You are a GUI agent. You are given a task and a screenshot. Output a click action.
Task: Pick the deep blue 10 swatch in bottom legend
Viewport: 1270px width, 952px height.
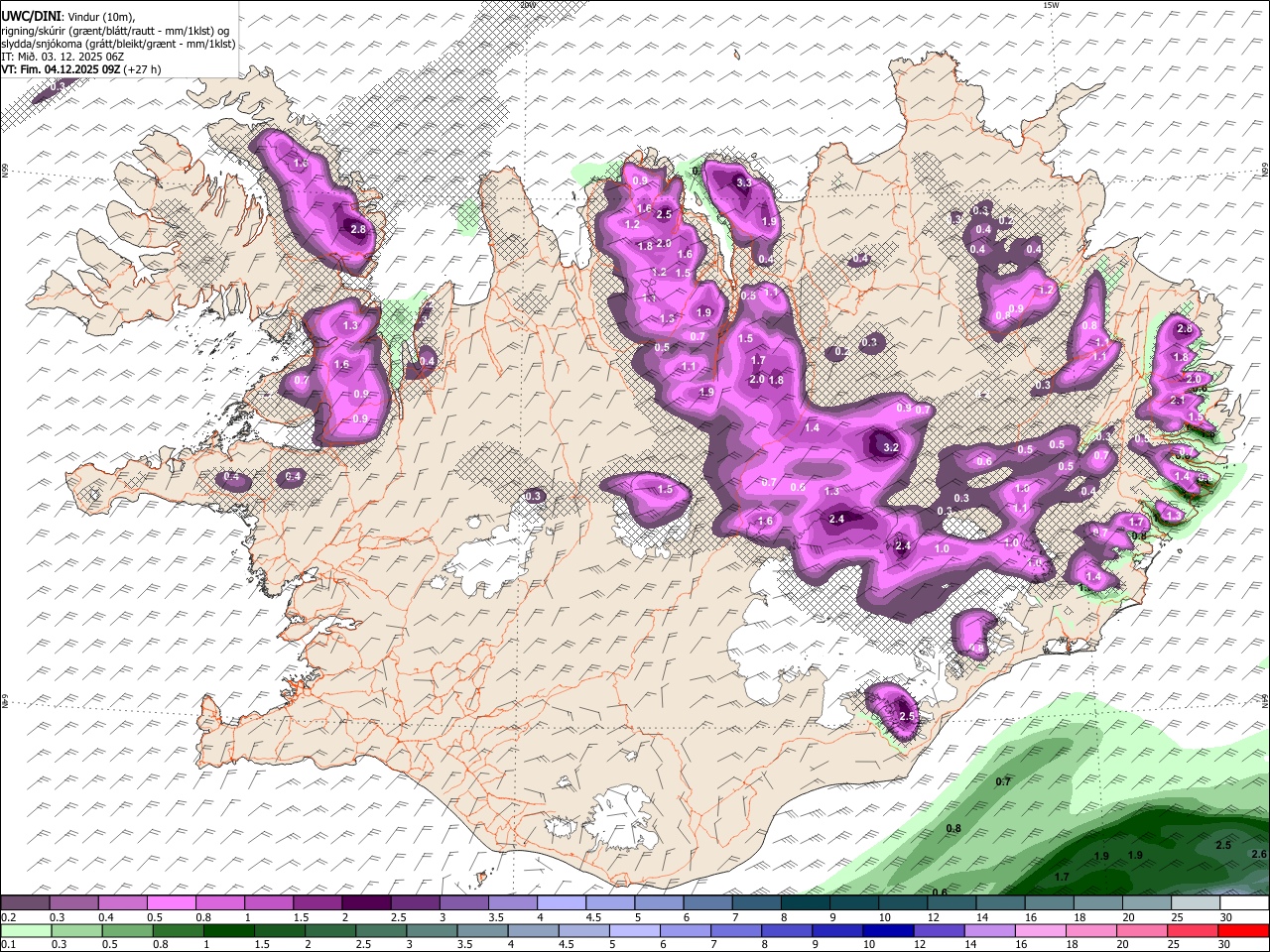(889, 930)
